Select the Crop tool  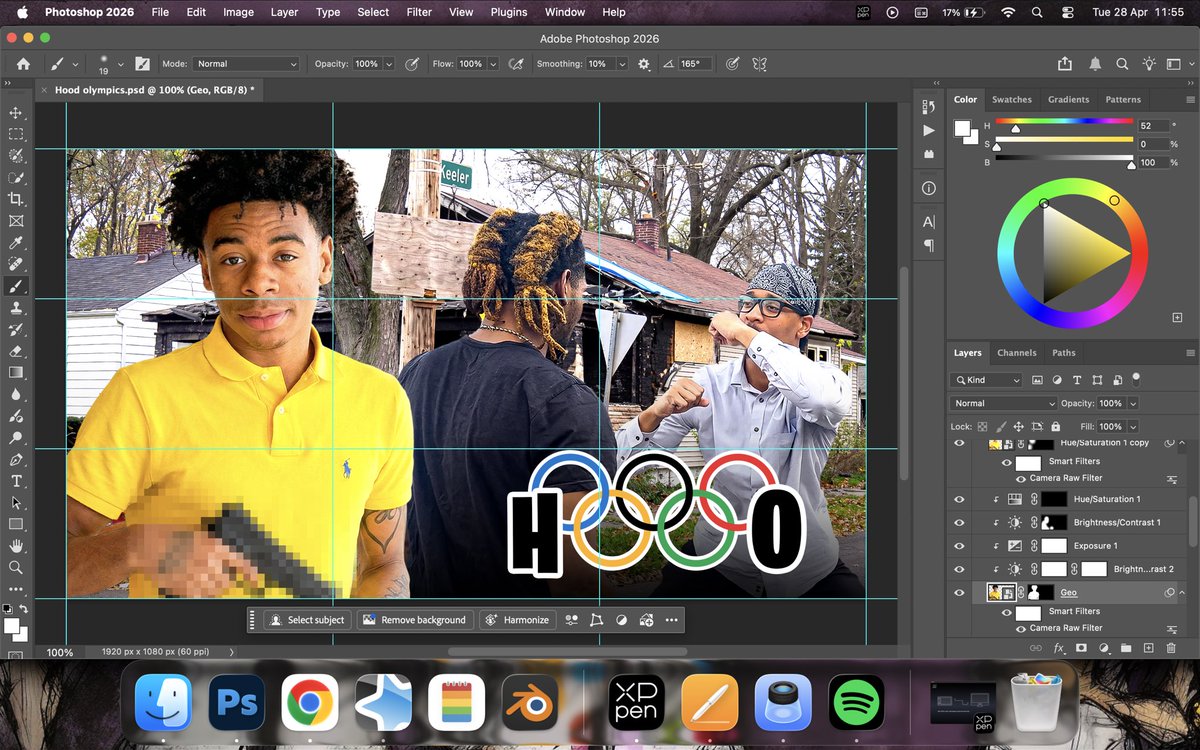[15, 199]
